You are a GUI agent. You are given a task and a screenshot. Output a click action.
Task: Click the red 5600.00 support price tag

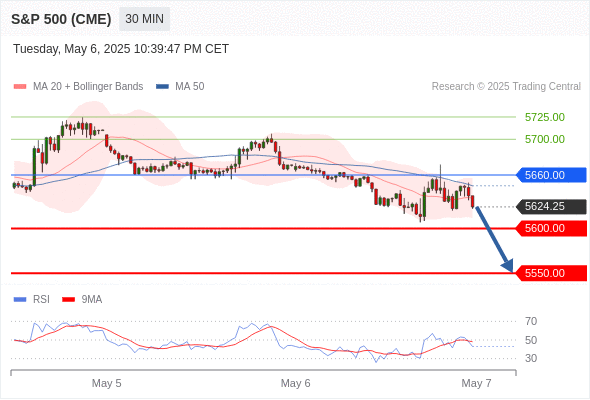(x=551, y=228)
